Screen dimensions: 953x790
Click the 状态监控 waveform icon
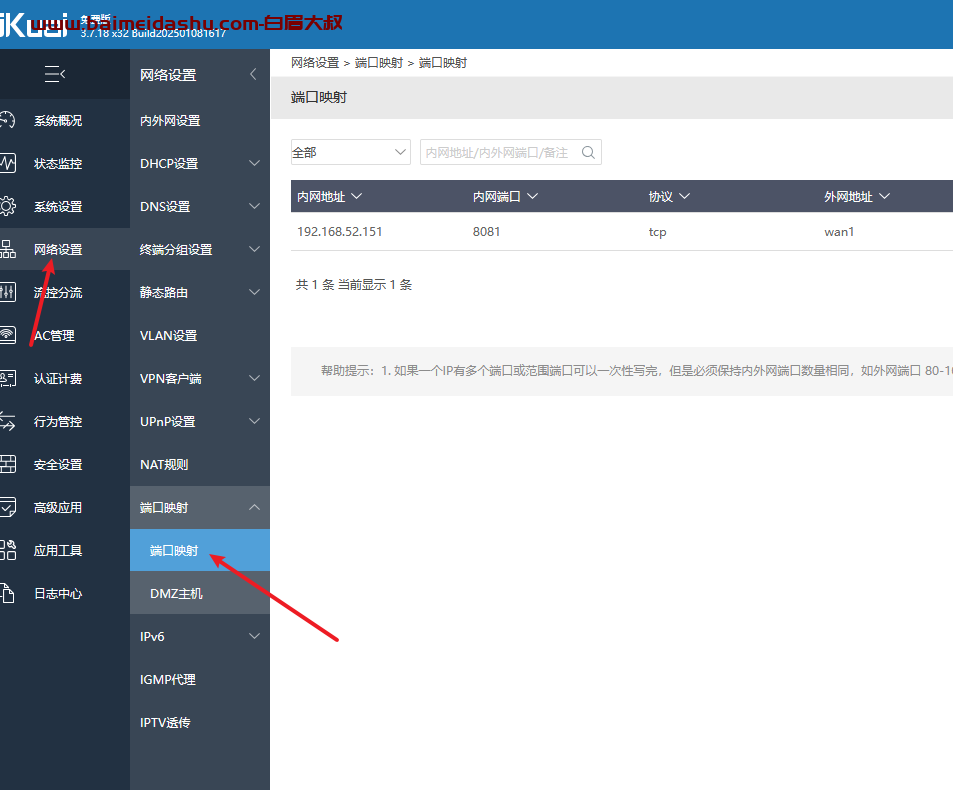click(x=7, y=163)
